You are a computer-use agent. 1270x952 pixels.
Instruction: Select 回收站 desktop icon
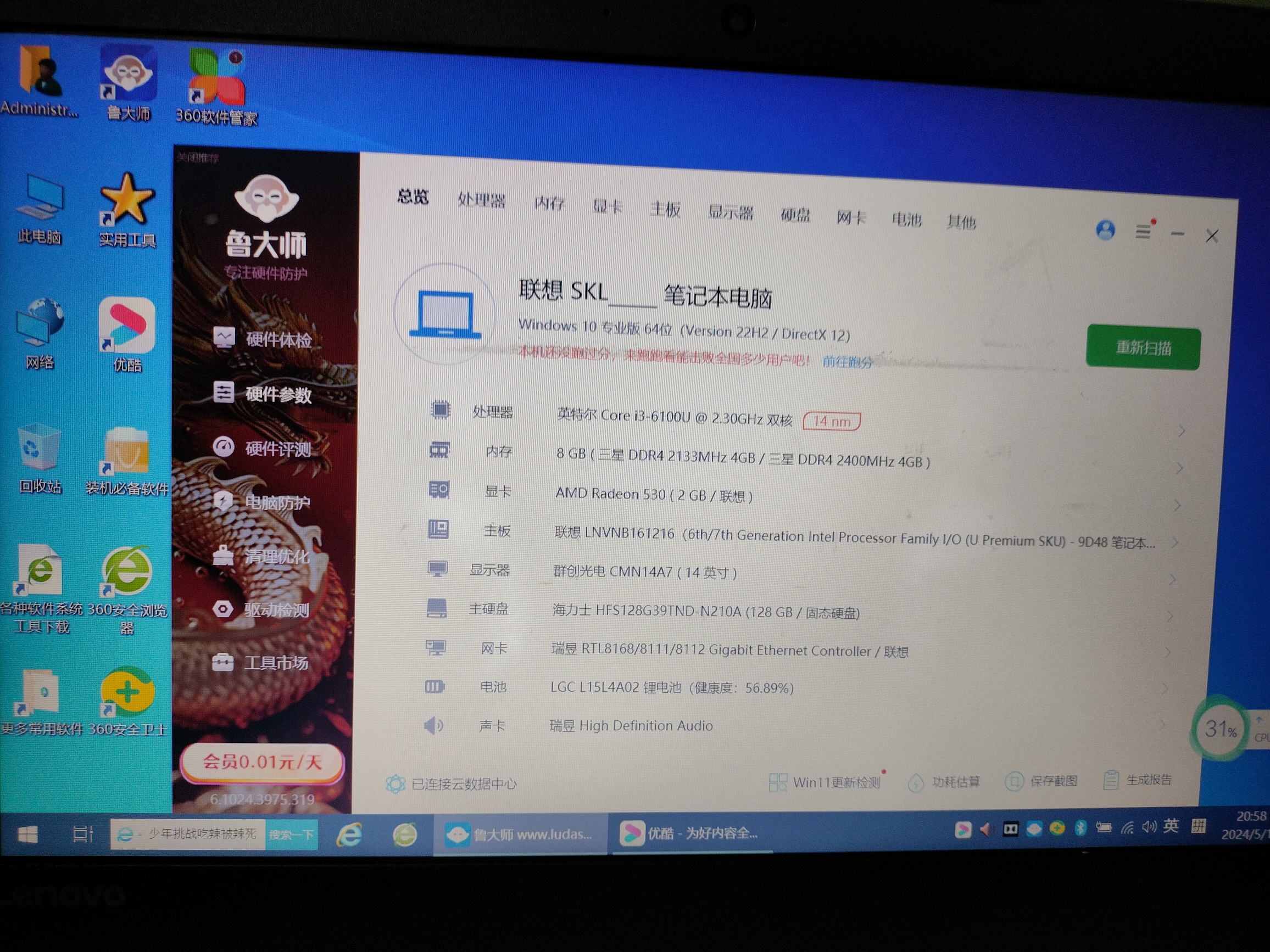[x=40, y=457]
